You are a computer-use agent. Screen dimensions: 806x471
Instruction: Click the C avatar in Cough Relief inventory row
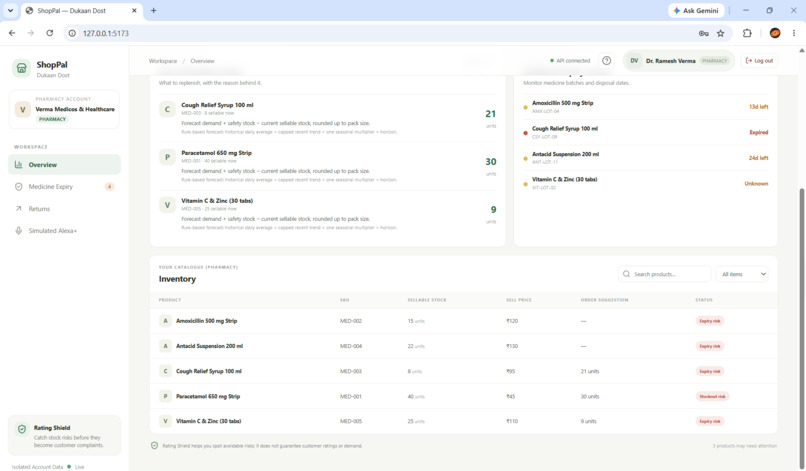coord(165,371)
